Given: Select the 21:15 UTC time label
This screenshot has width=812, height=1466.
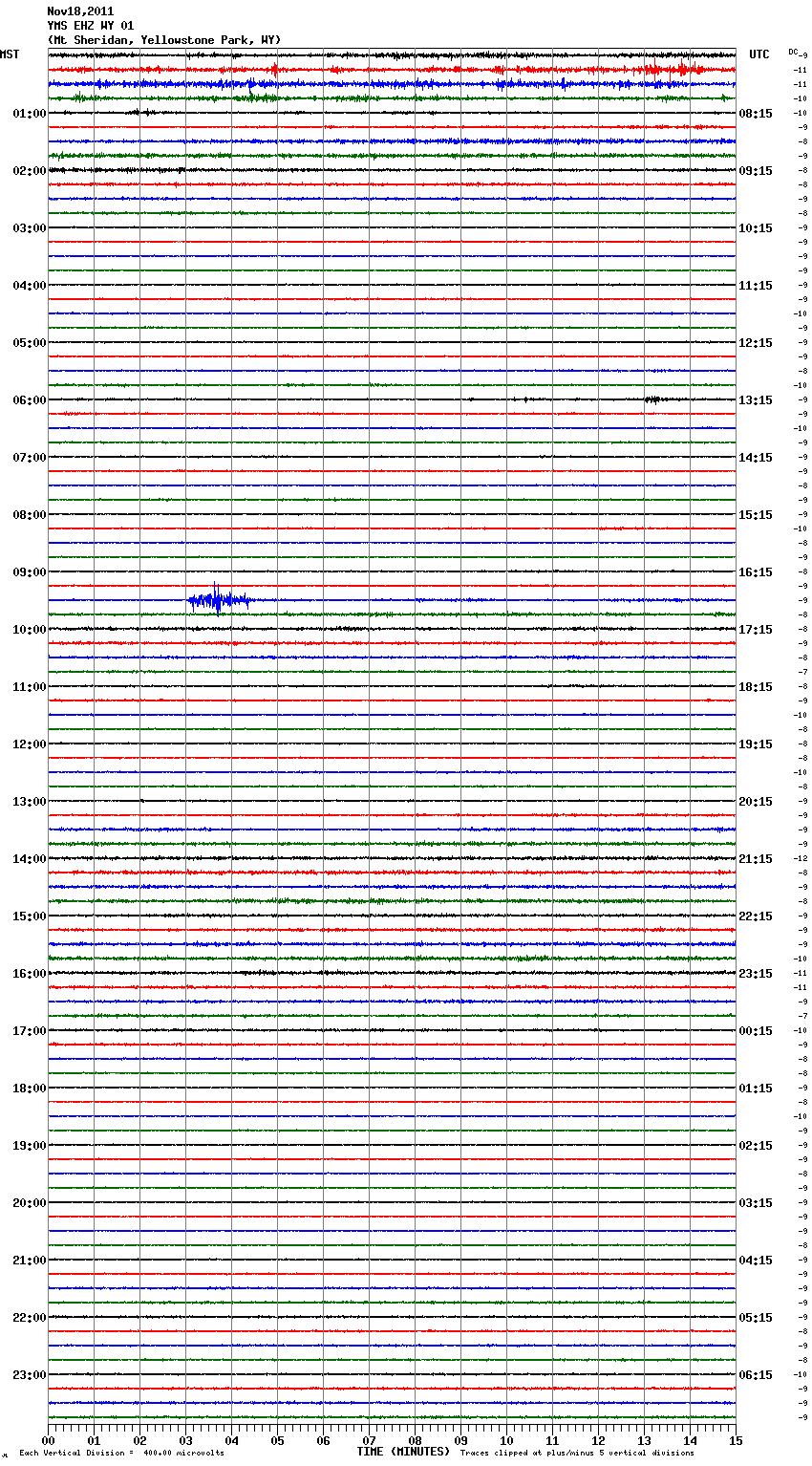Looking at the screenshot, I should pyautogui.click(x=756, y=859).
